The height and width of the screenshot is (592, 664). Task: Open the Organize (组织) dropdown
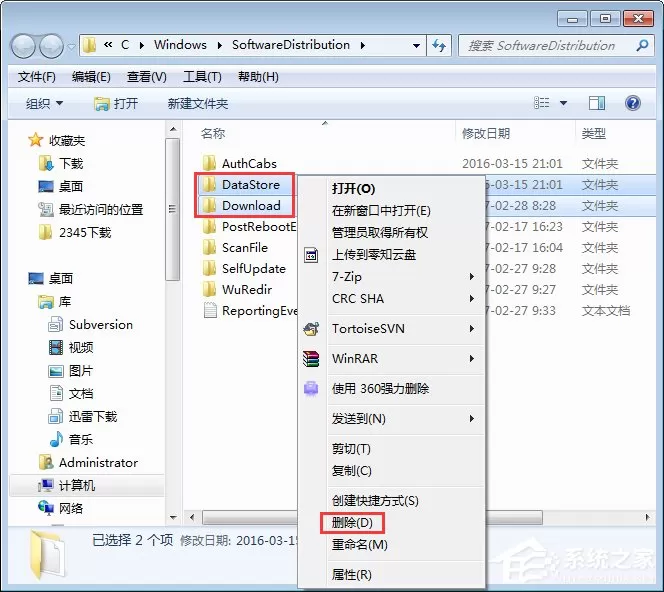44,103
